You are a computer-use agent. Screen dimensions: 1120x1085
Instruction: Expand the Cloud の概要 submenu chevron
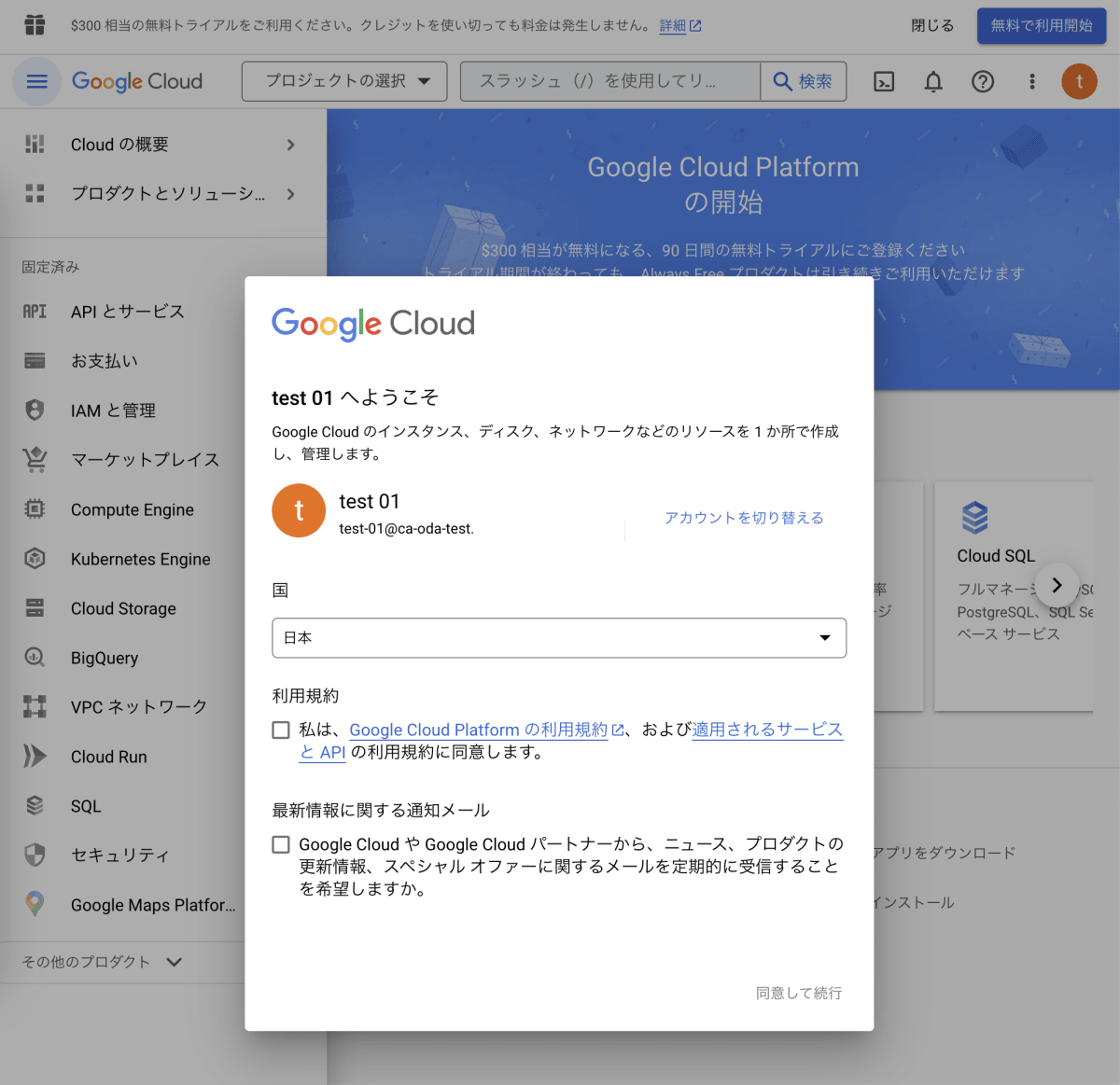point(290,145)
